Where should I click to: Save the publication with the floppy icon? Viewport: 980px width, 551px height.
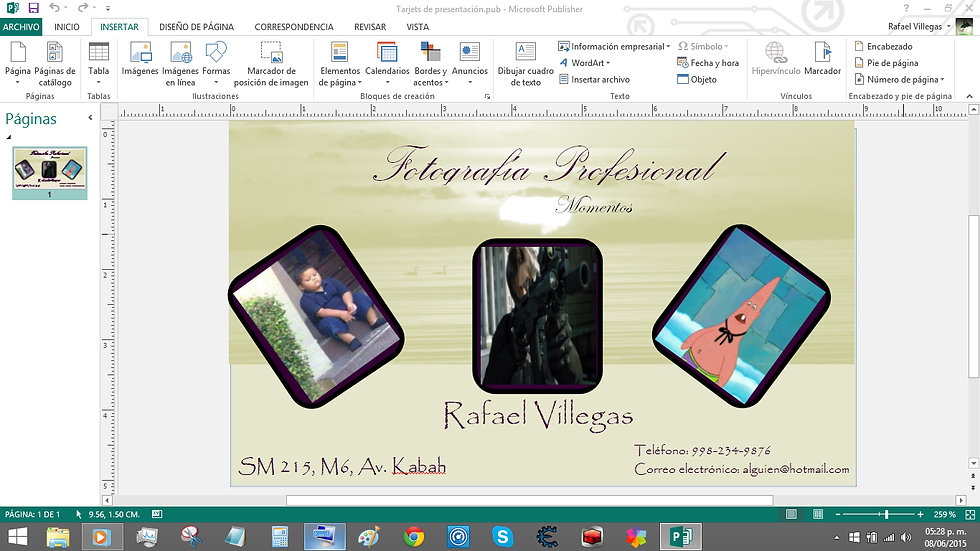33,9
